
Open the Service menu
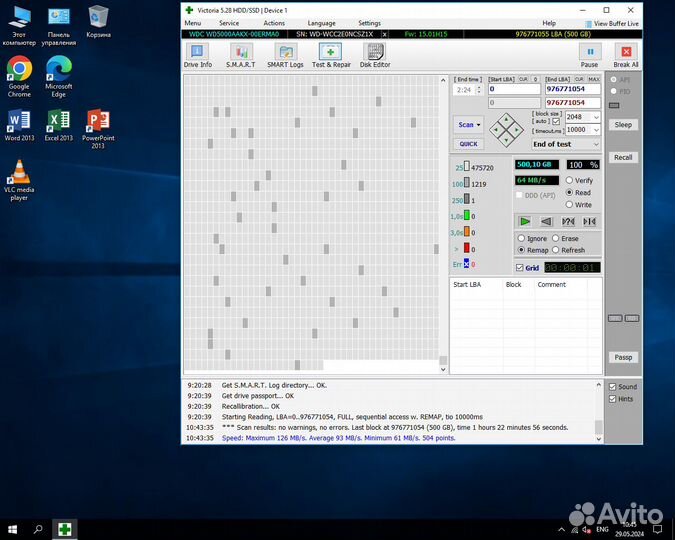[x=229, y=23]
